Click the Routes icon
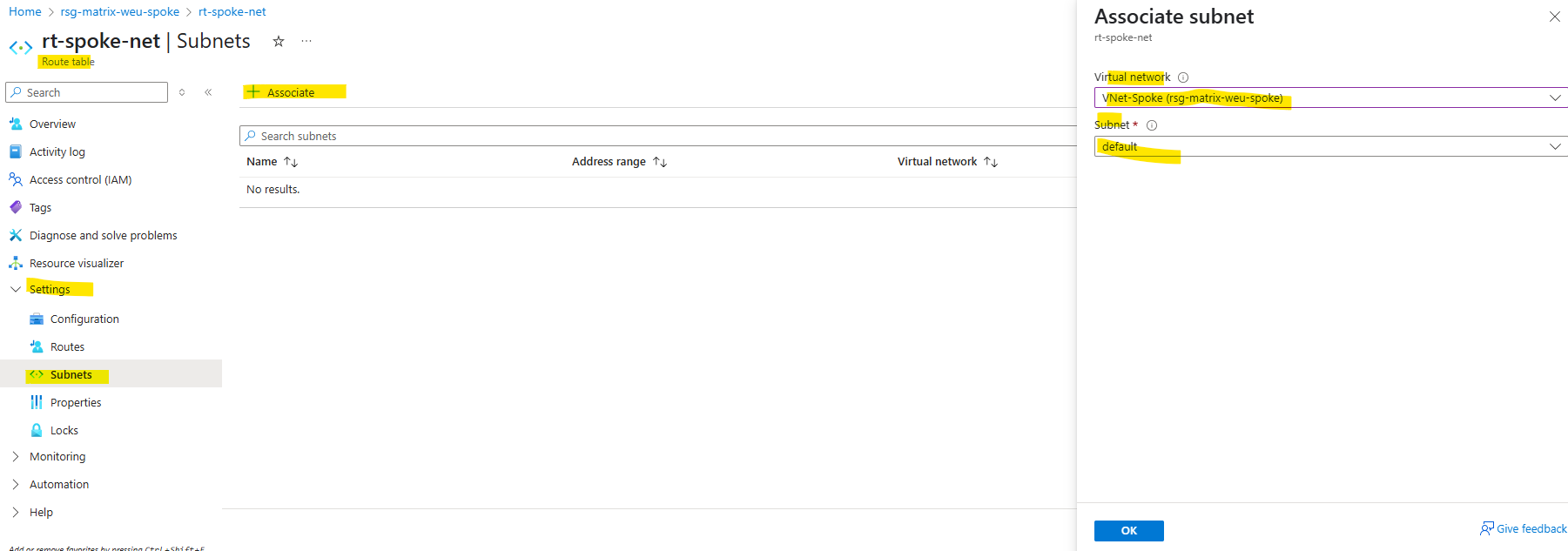Screen dimensions: 1568x551 (x=37, y=346)
